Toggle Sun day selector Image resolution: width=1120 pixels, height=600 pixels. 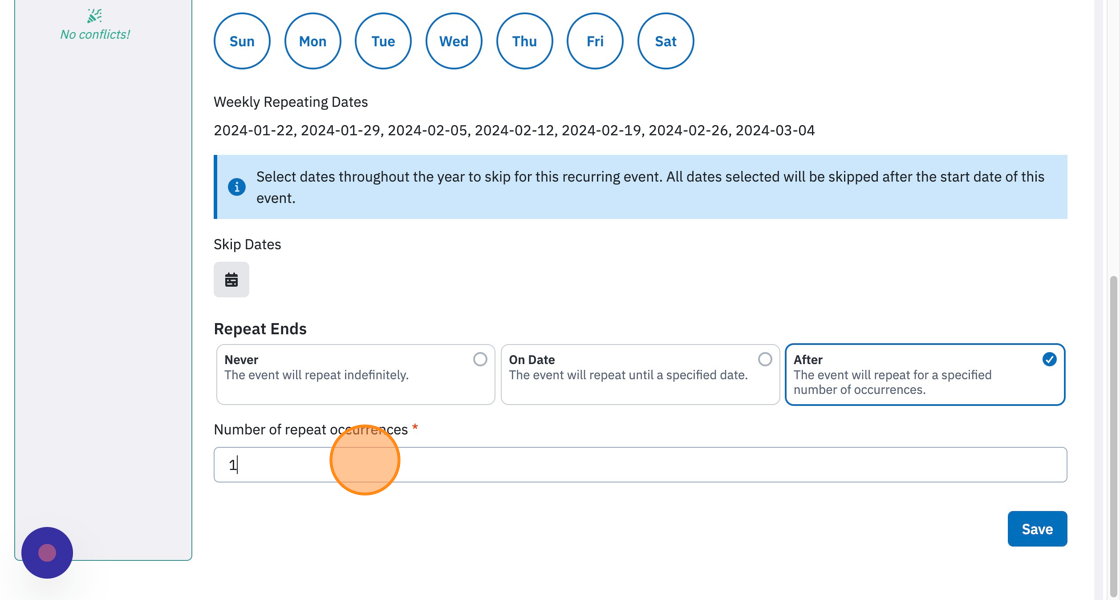point(242,41)
